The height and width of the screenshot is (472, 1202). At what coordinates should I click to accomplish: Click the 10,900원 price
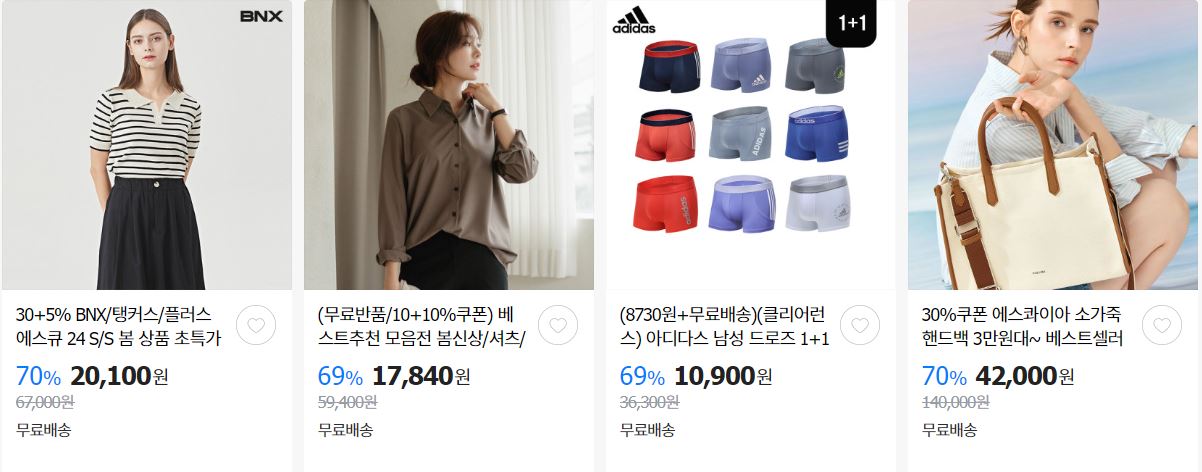pos(723,376)
